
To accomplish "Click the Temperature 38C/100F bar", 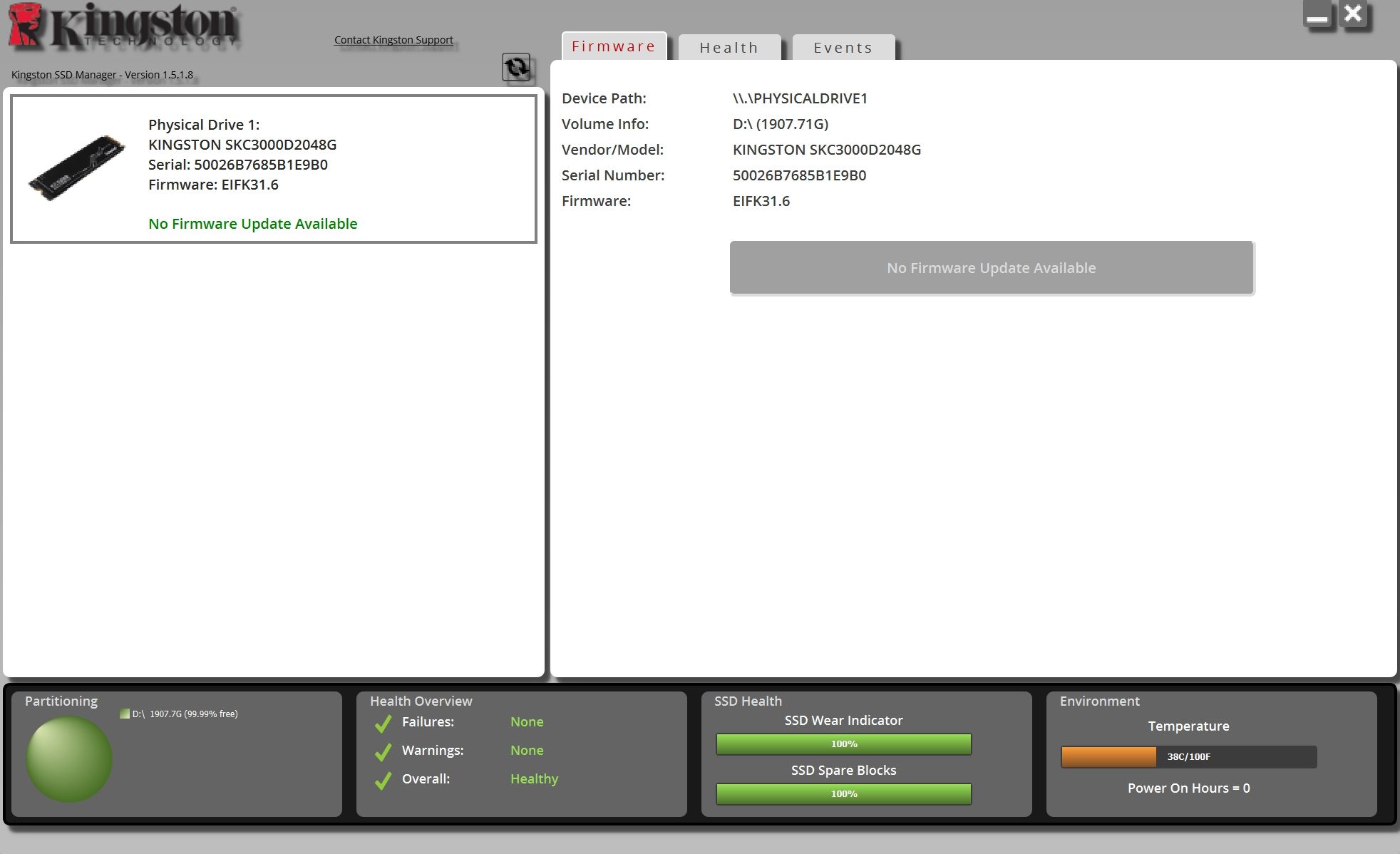I will (x=1189, y=757).
